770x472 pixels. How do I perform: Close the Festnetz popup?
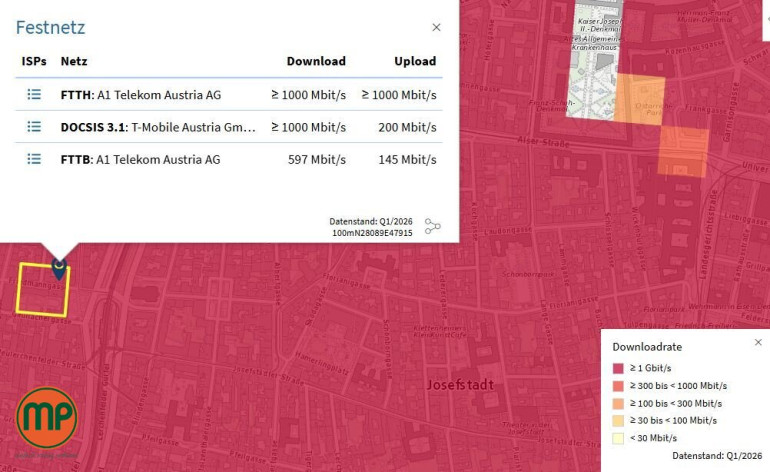click(x=436, y=28)
